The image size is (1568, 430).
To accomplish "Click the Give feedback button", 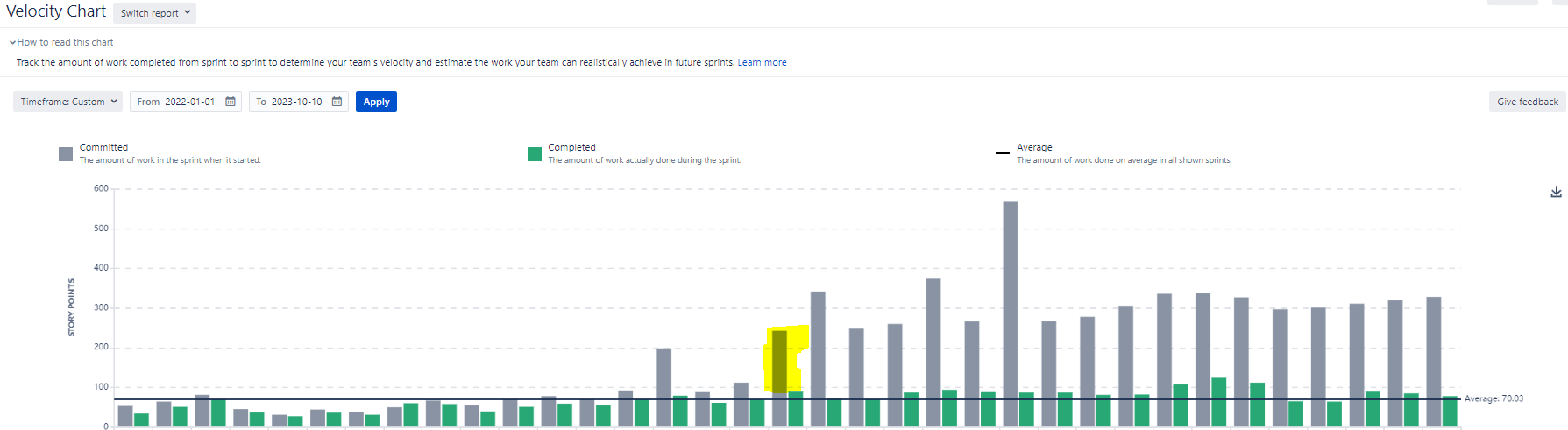I will (x=1527, y=102).
